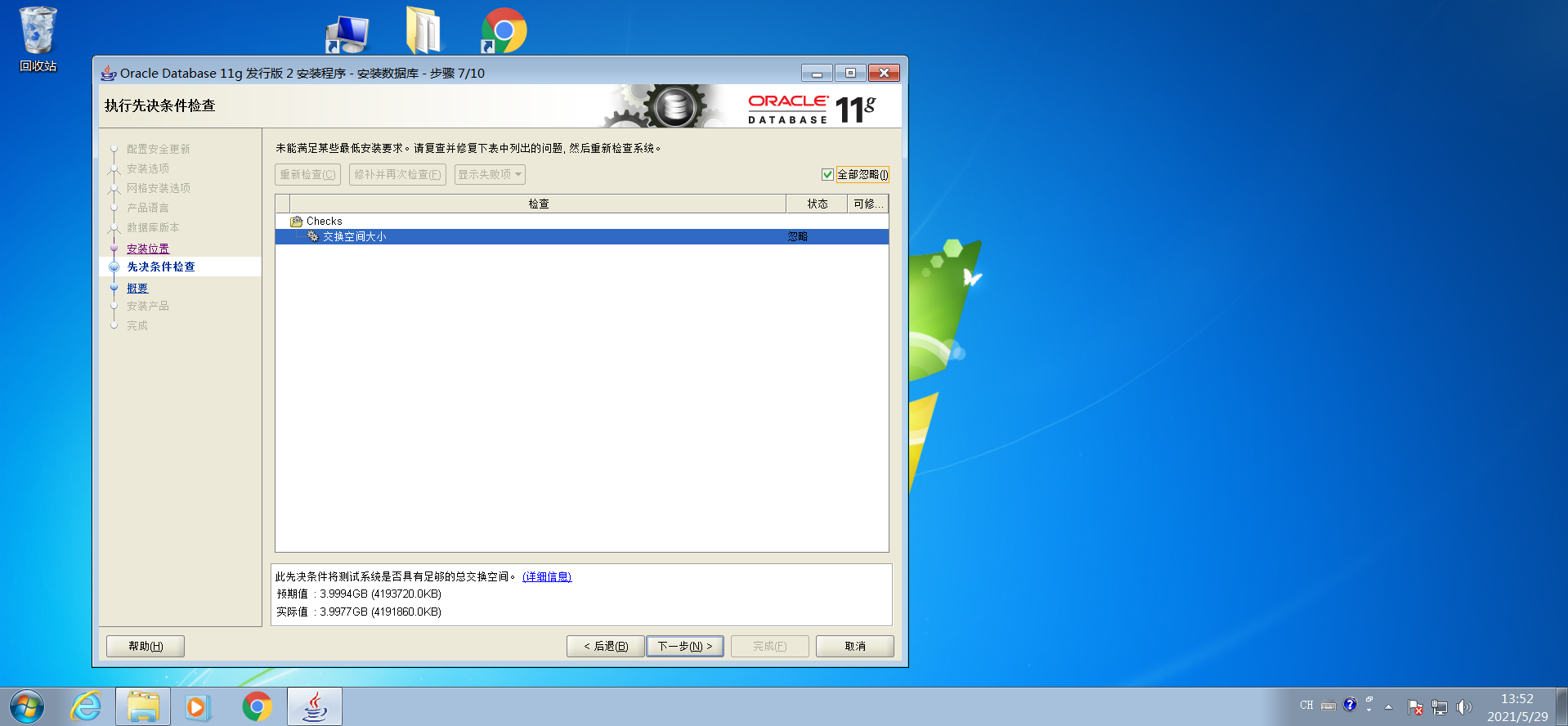1568x726 pixels.
Task: Click the 完成 step in sidebar
Action: point(137,325)
